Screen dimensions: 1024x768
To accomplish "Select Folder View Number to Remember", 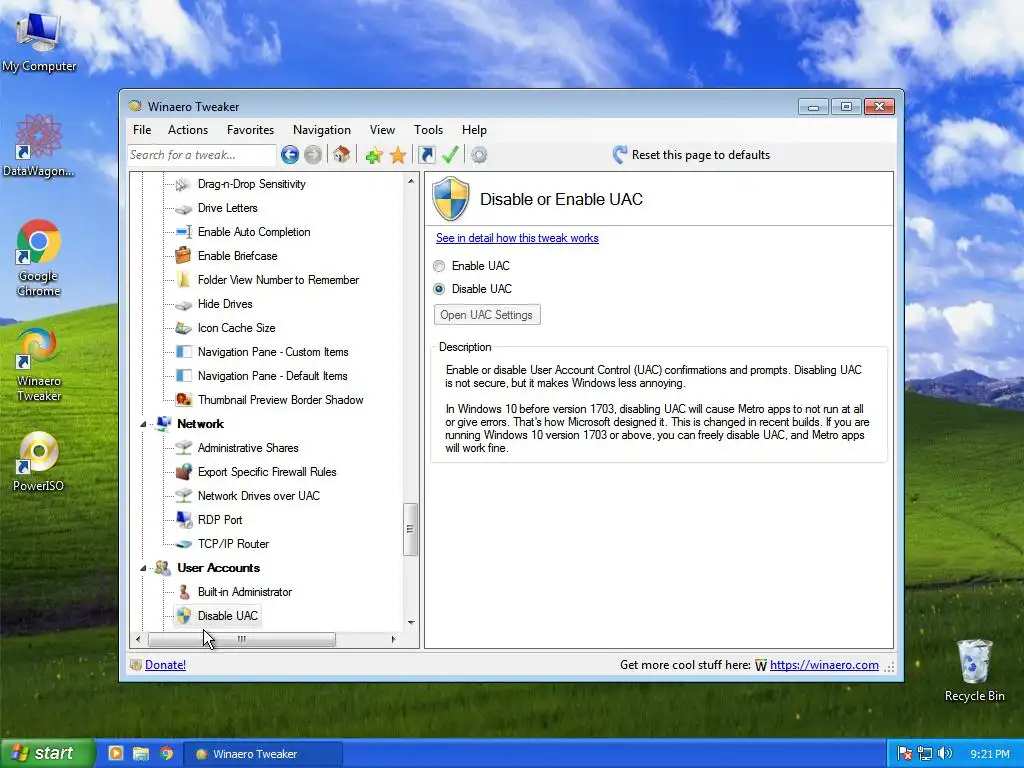I will tap(278, 280).
